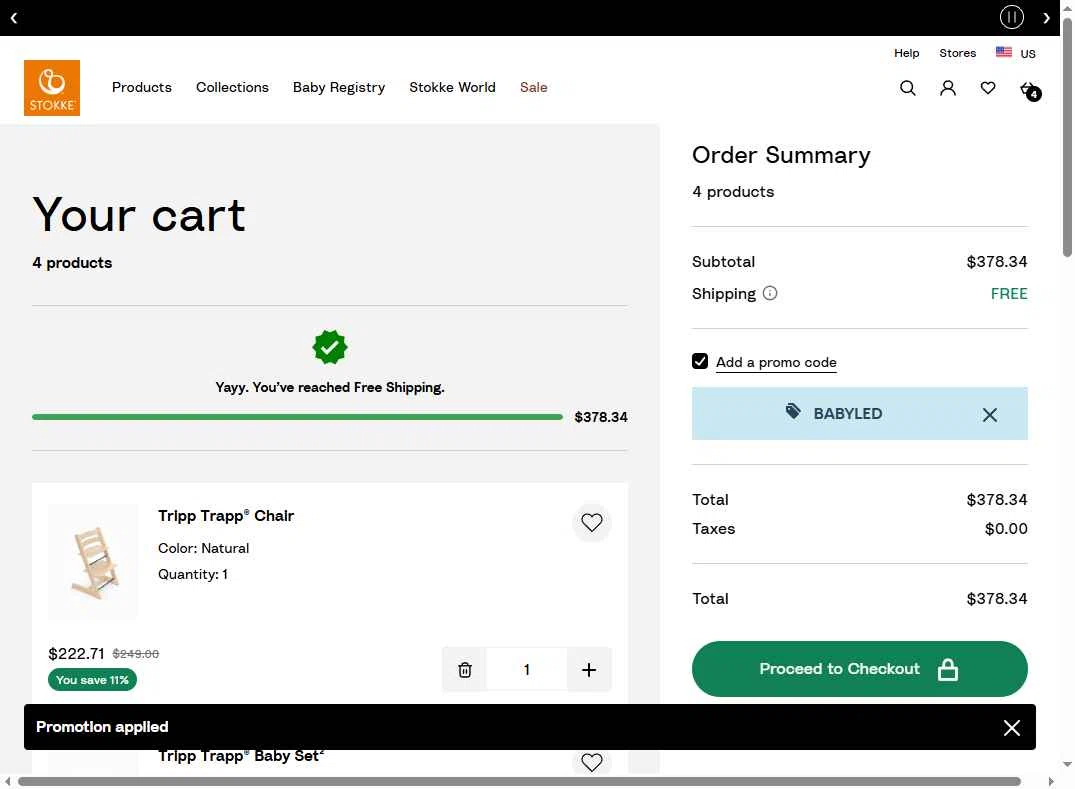Screen dimensions: 1075x789
Task: Click the Color: Natural text
Action: pyautogui.click(x=204, y=548)
